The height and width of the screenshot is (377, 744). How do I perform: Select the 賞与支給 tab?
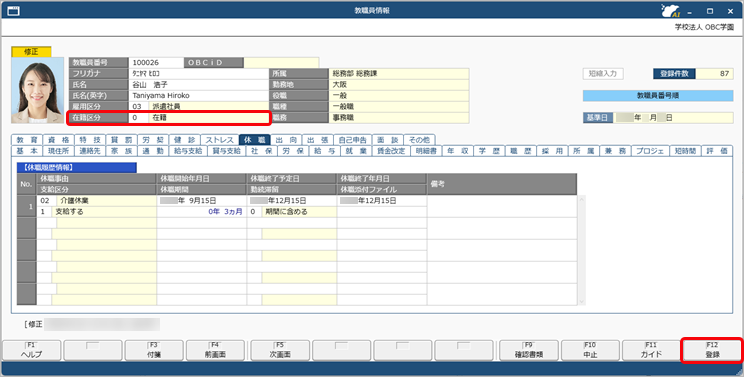click(x=226, y=151)
